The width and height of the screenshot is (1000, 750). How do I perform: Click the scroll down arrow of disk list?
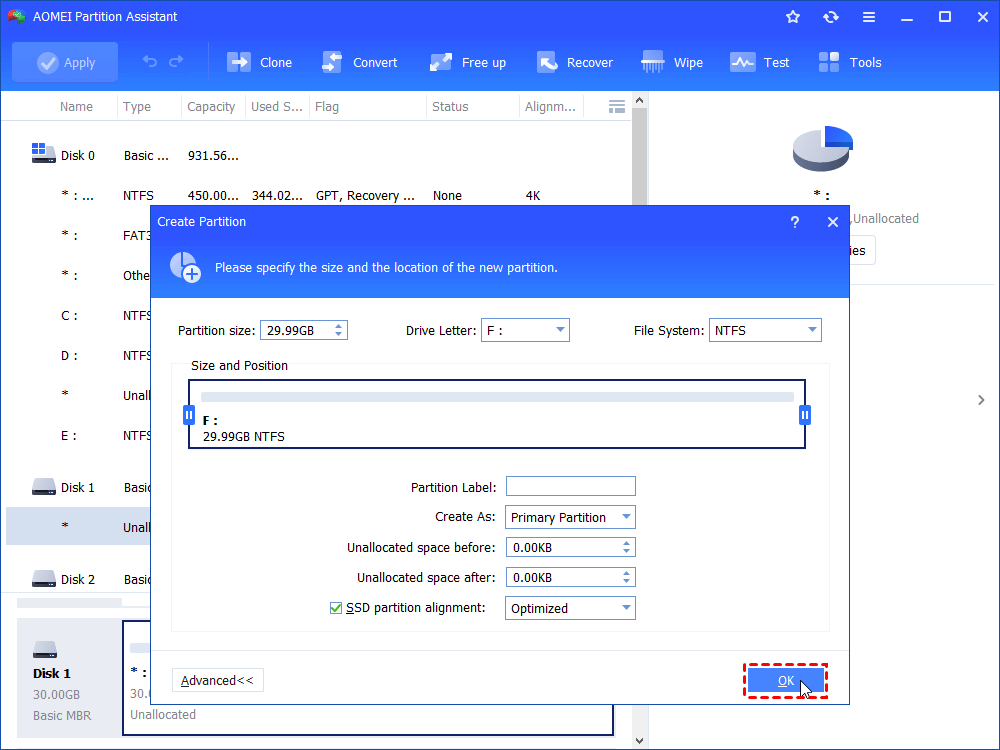click(x=640, y=740)
